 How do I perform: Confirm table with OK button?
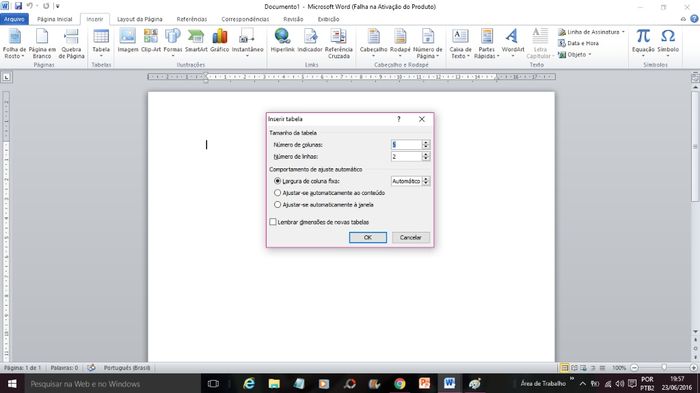tap(368, 238)
